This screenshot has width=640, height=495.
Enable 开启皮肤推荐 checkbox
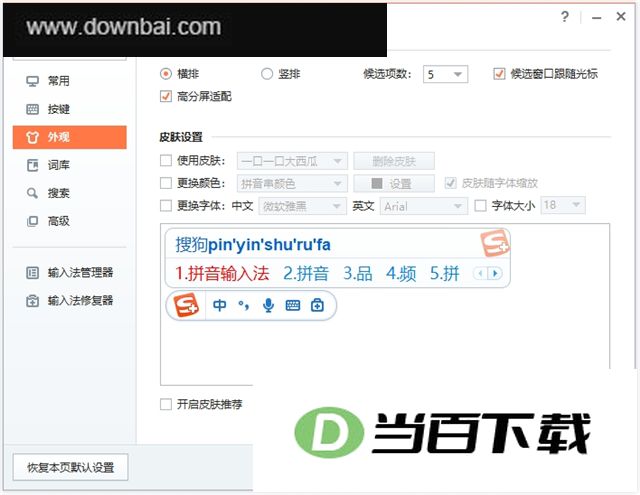click(x=166, y=404)
